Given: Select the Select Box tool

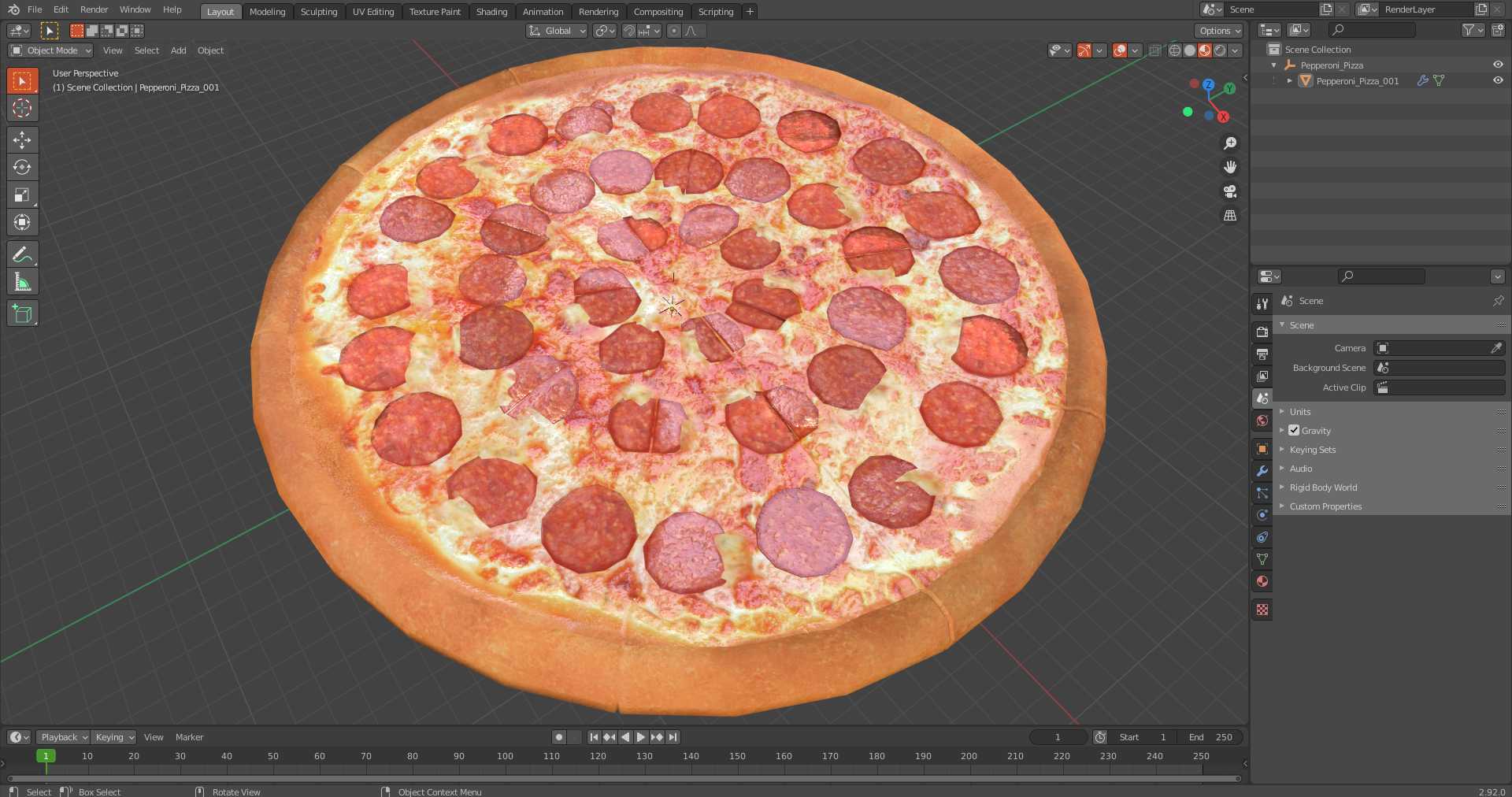Looking at the screenshot, I should point(22,80).
